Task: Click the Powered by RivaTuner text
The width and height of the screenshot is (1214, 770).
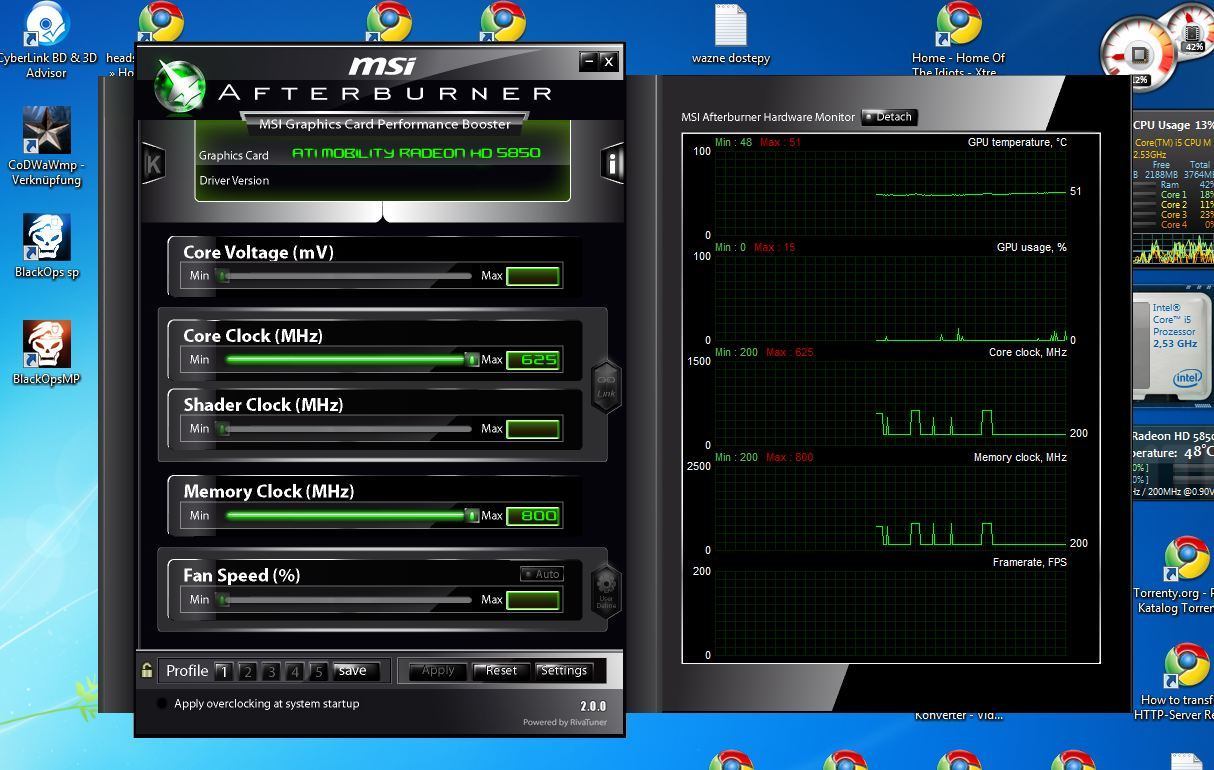Action: pos(564,723)
